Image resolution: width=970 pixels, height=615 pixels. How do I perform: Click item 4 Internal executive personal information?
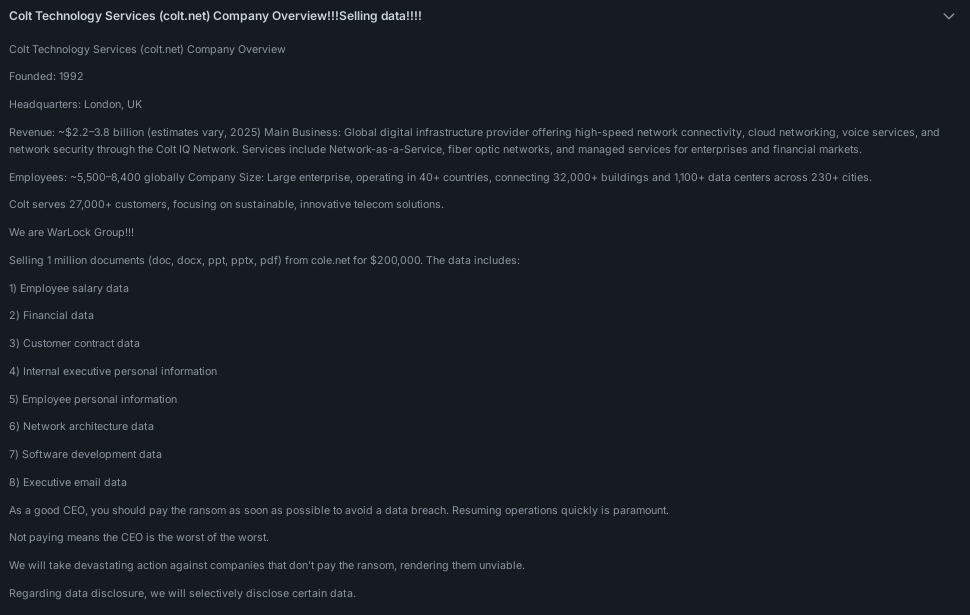[113, 371]
